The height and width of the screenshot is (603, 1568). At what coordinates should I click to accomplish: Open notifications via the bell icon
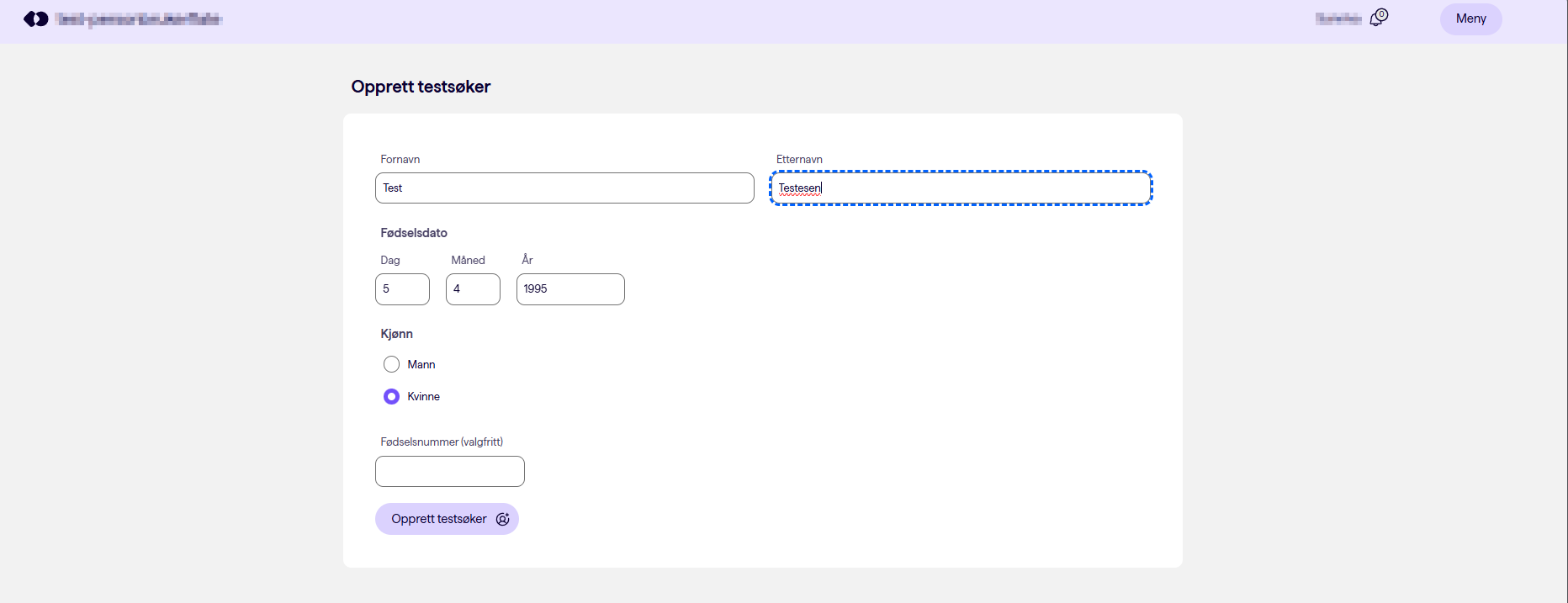(1378, 18)
